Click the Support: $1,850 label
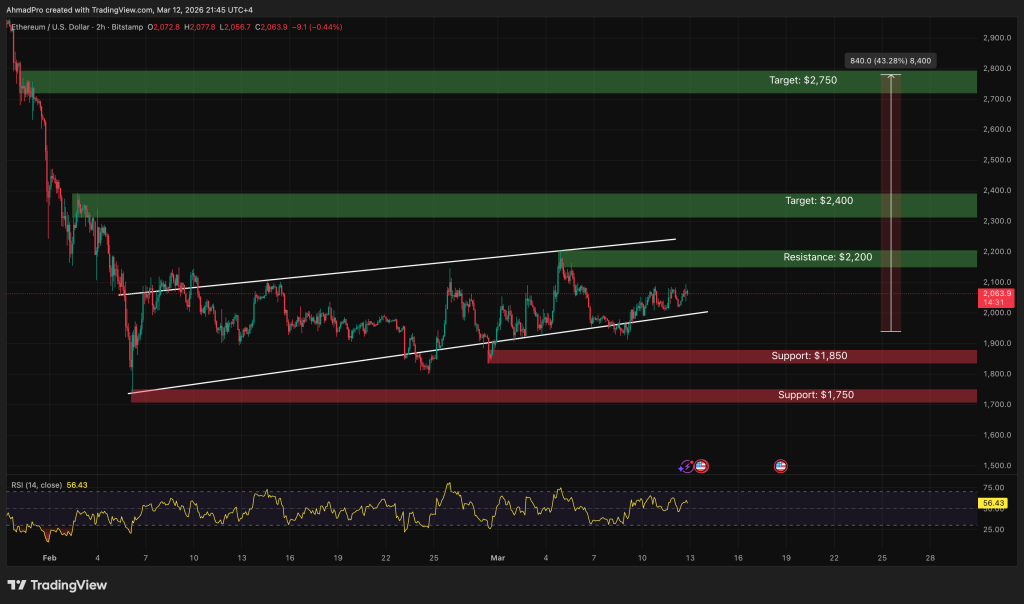The height and width of the screenshot is (604, 1024). (812, 356)
